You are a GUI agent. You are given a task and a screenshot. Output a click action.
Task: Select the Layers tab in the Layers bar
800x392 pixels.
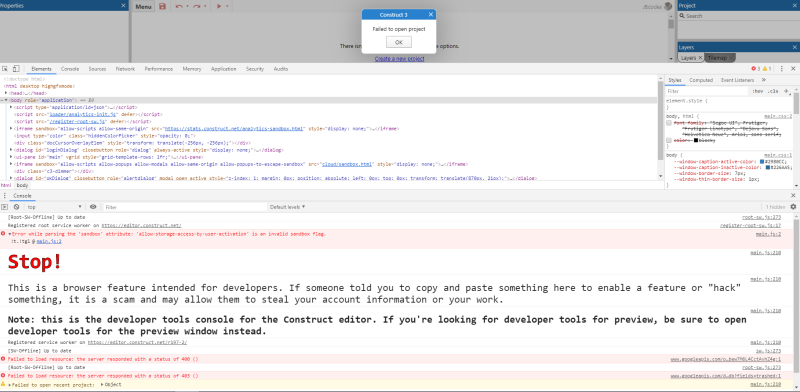pyautogui.click(x=688, y=58)
